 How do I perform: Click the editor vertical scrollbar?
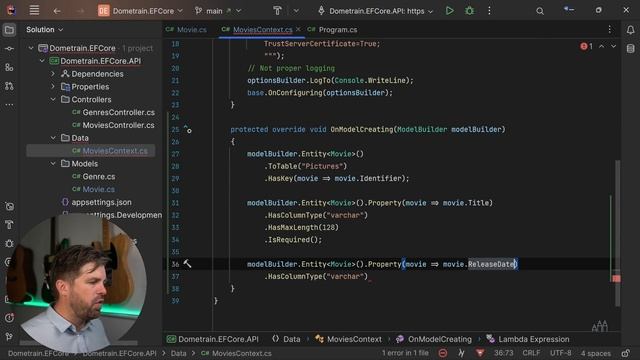point(618,233)
